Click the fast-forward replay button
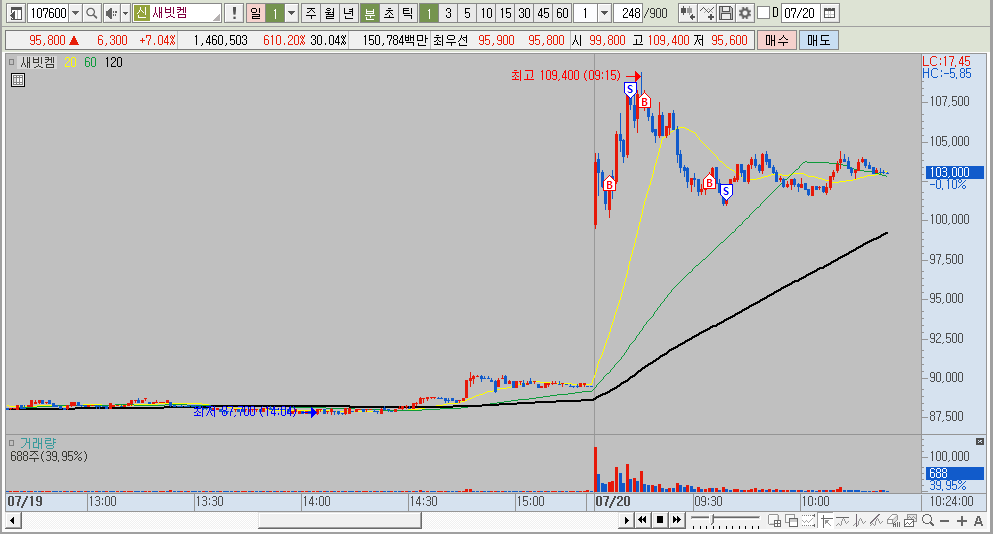 click(676, 520)
